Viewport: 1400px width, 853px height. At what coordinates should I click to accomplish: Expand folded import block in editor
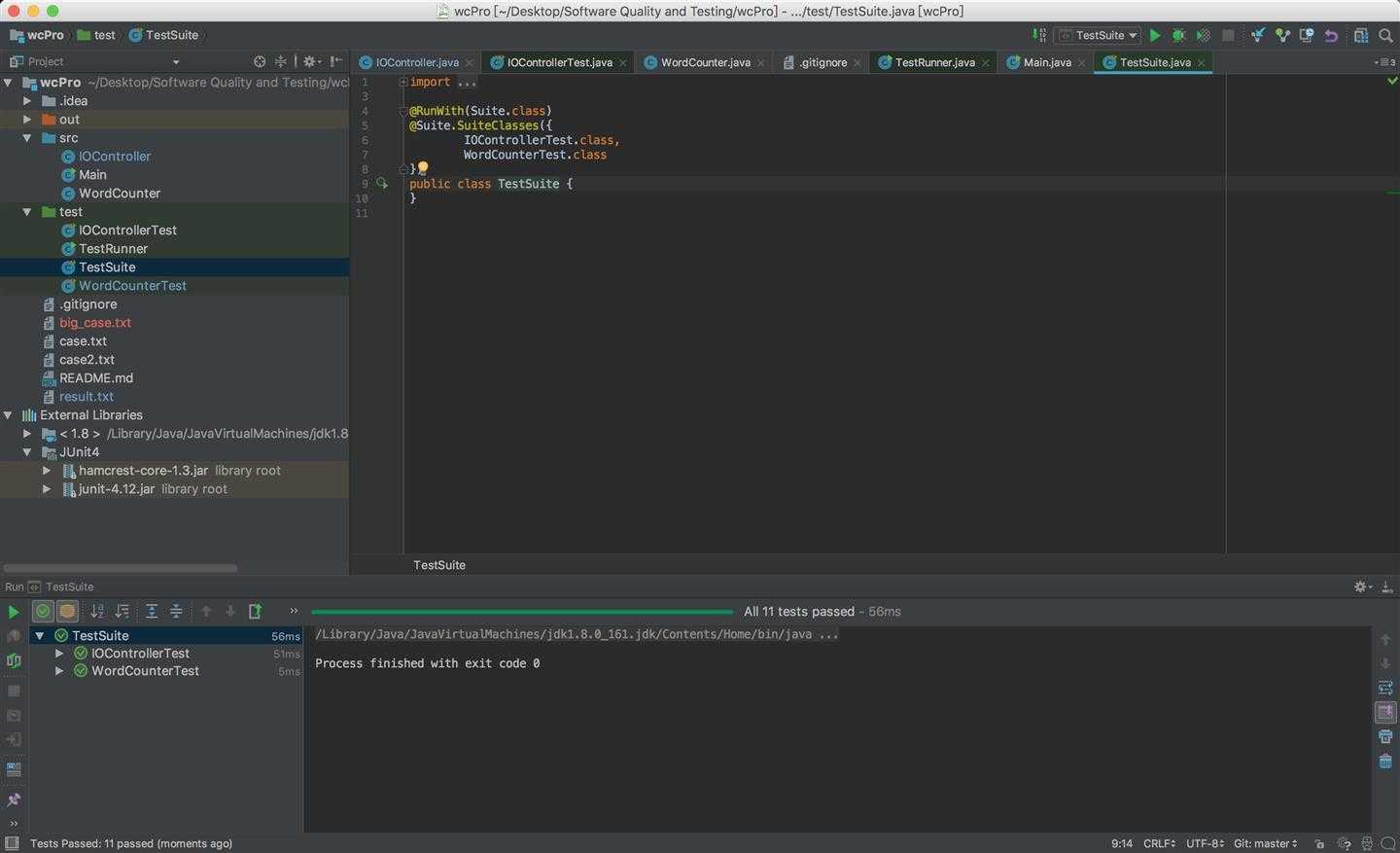[x=402, y=82]
